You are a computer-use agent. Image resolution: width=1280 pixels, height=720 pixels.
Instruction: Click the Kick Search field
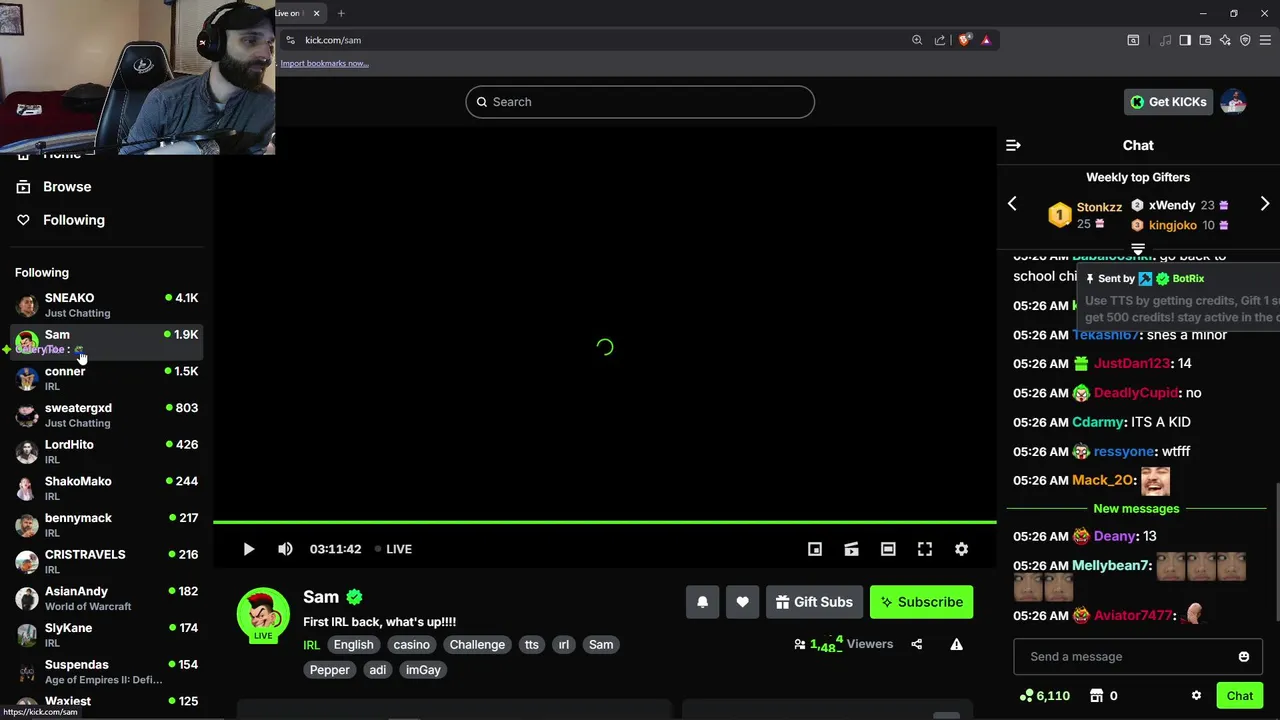640,102
